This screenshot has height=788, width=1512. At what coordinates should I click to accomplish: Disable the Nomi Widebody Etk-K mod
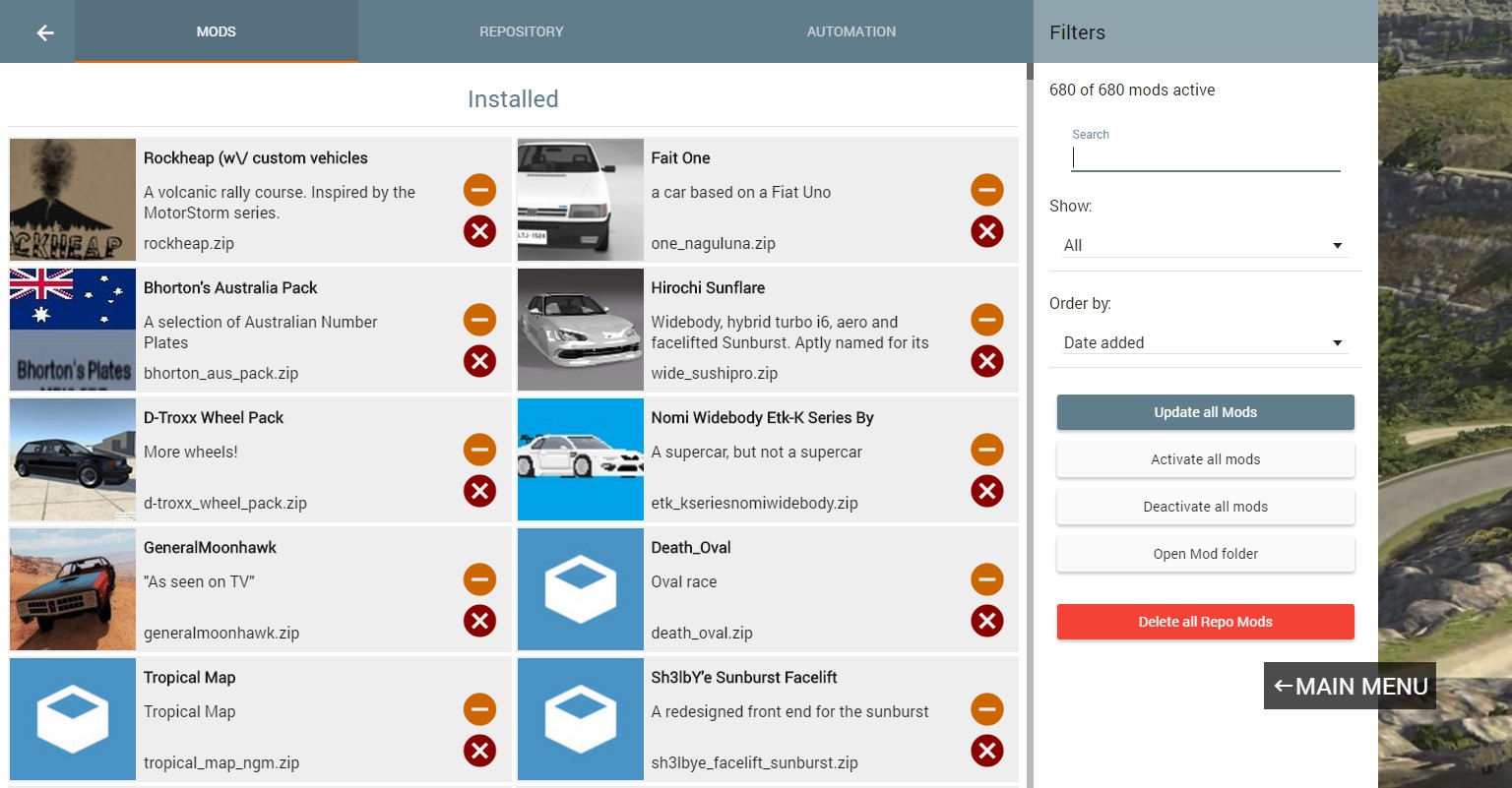pyautogui.click(x=986, y=450)
